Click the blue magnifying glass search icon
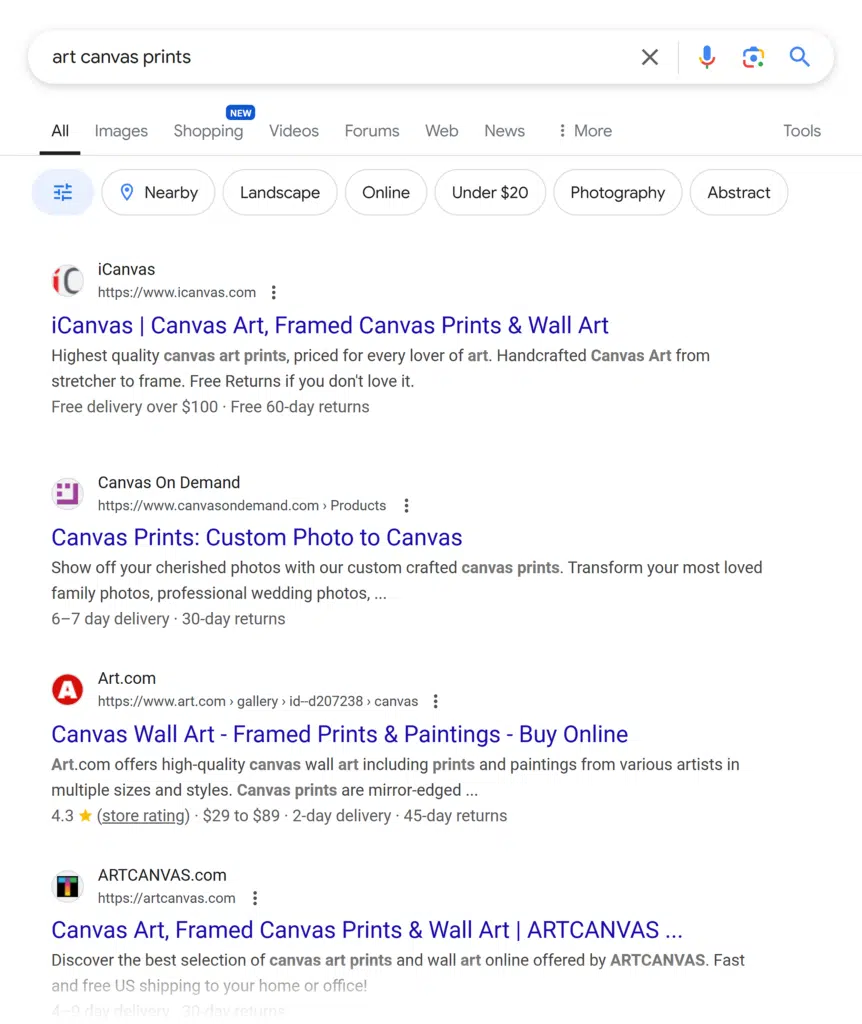Image resolution: width=862 pixels, height=1024 pixels. (799, 57)
